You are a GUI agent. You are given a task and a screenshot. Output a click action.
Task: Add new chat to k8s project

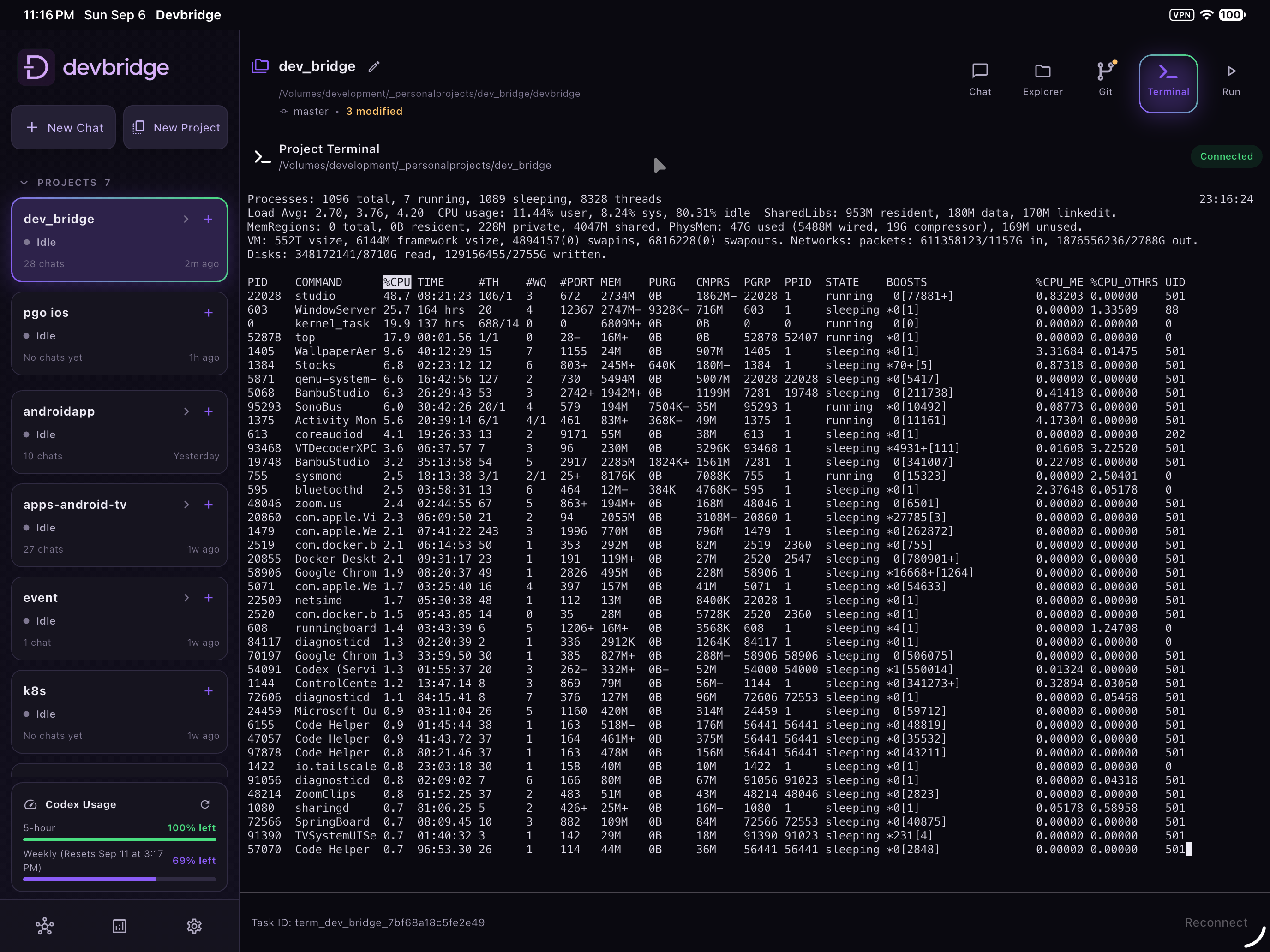coord(209,691)
